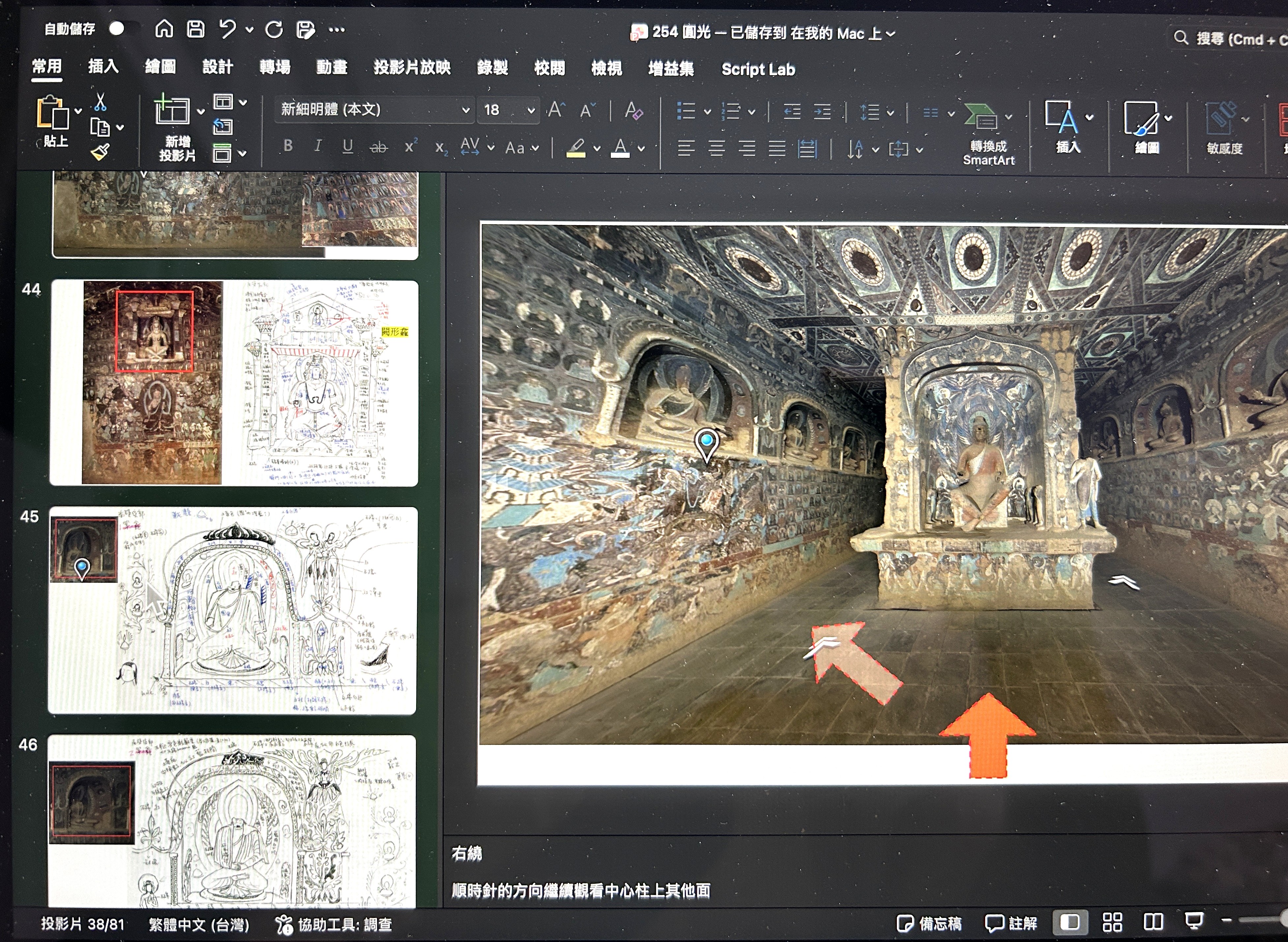Apply the font color swatch
Image resolution: width=1288 pixels, height=942 pixels.
620,148
